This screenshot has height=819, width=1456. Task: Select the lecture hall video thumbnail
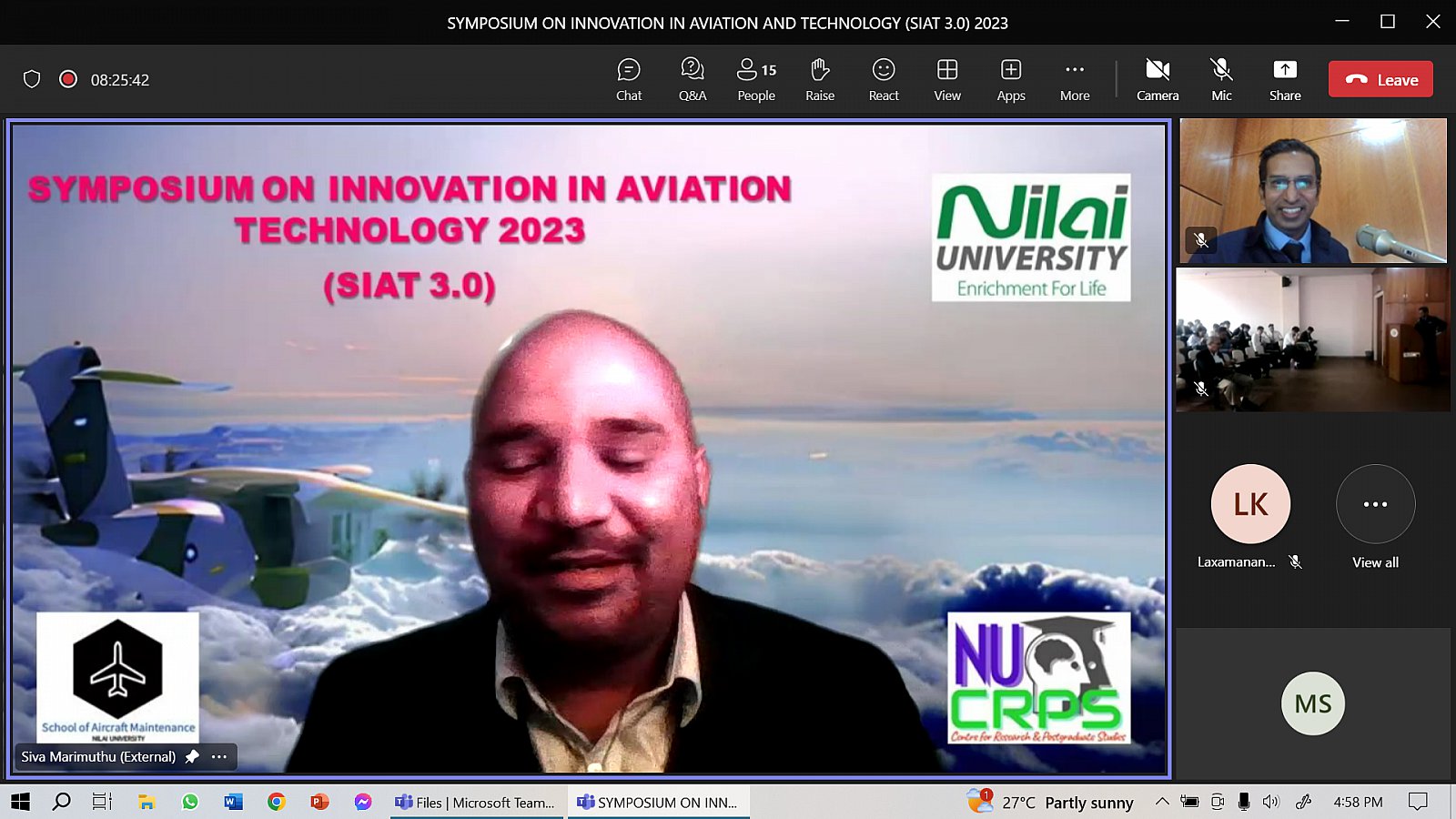point(1312,339)
